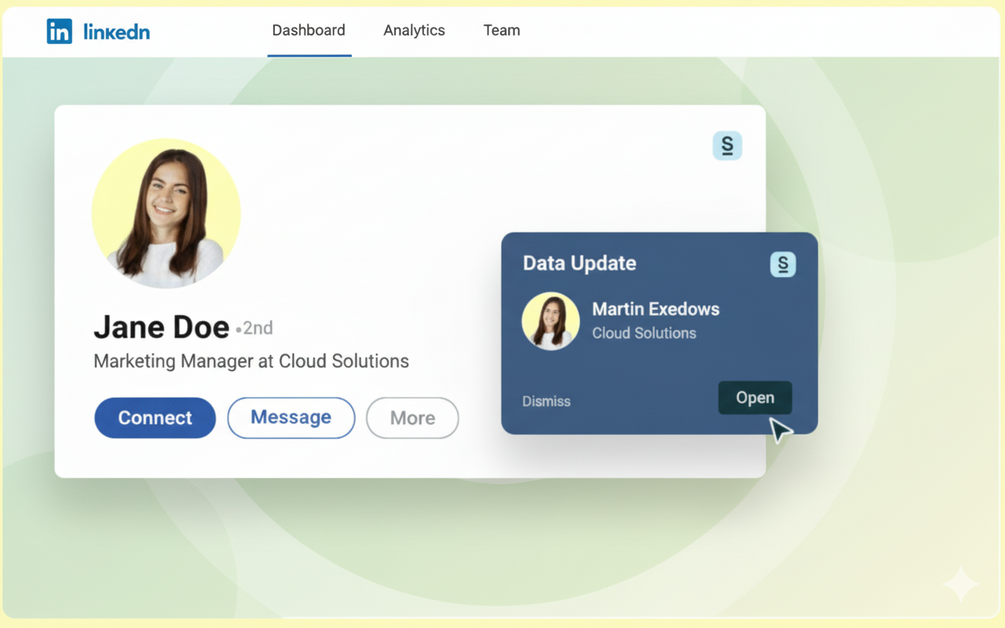
Task: Open the Dashboard tab
Action: click(308, 30)
